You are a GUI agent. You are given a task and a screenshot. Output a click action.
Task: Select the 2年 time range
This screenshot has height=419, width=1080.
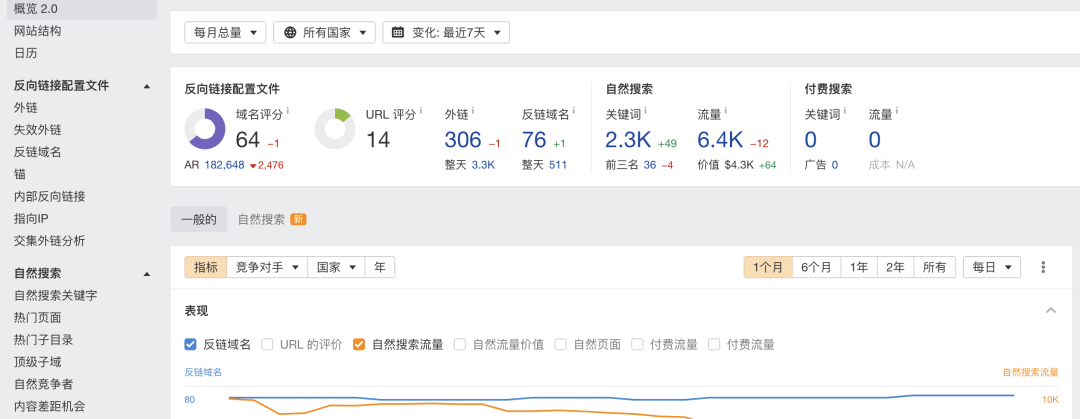pos(895,267)
